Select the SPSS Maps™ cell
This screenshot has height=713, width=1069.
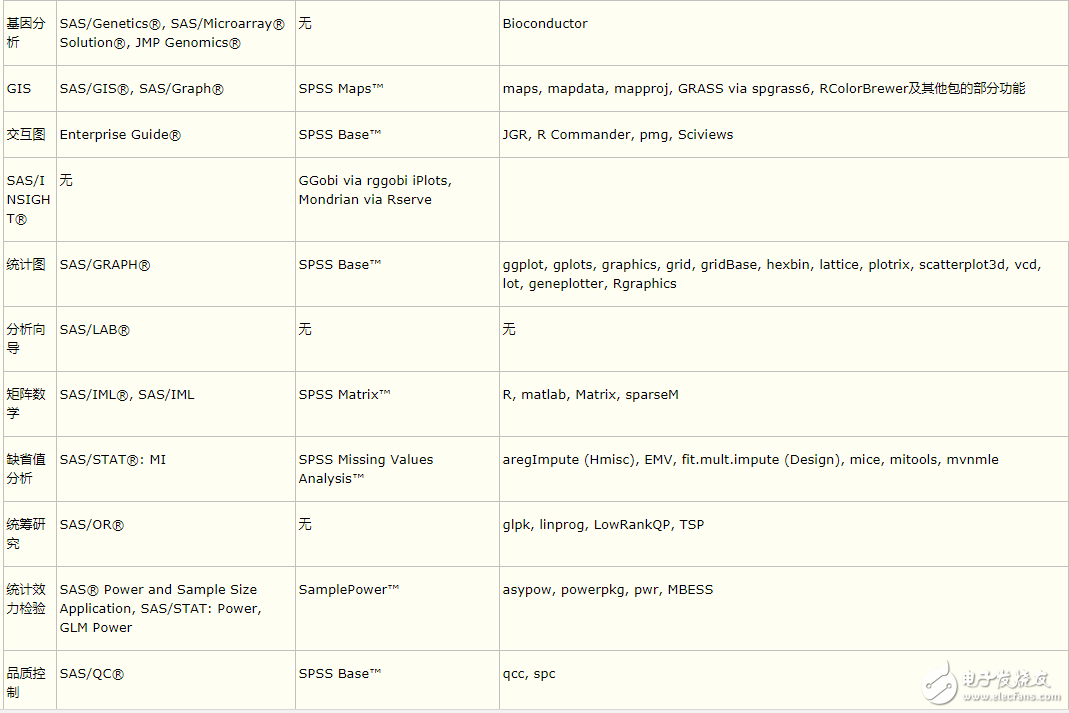341,89
